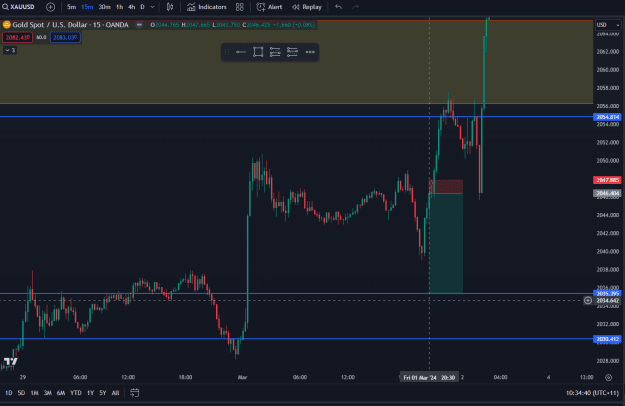Set date range to 1M
The height and width of the screenshot is (406, 625).
tap(35, 393)
